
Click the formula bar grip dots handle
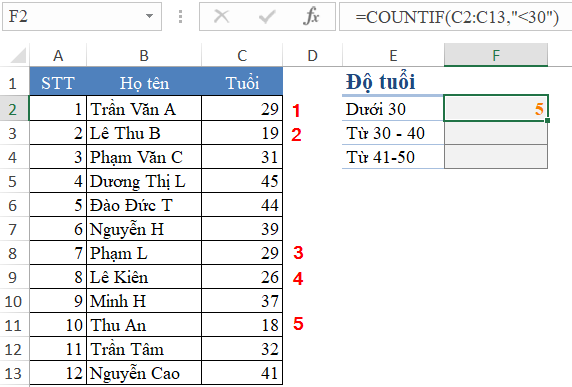180,16
